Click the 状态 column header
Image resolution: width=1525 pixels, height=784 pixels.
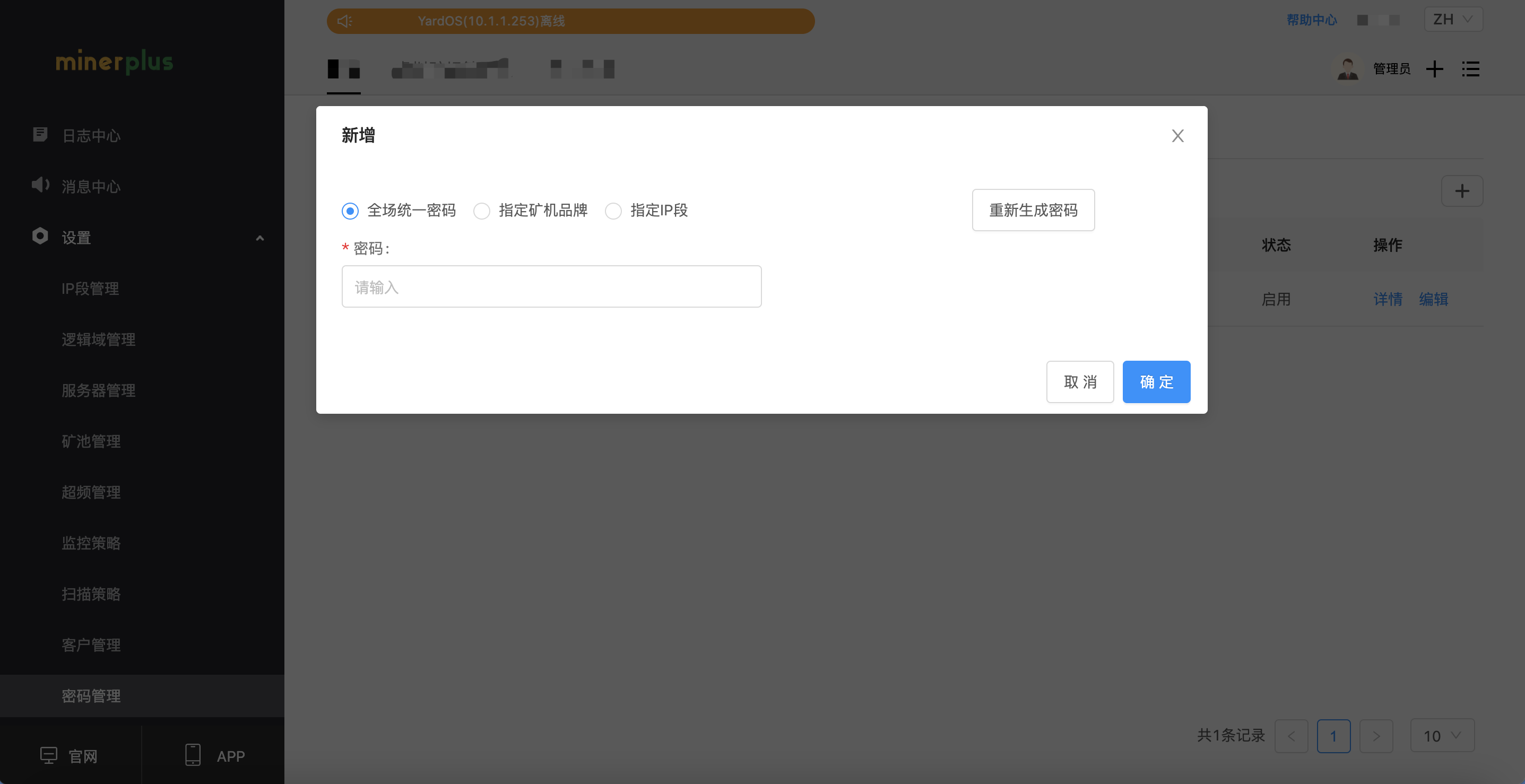pyautogui.click(x=1276, y=245)
